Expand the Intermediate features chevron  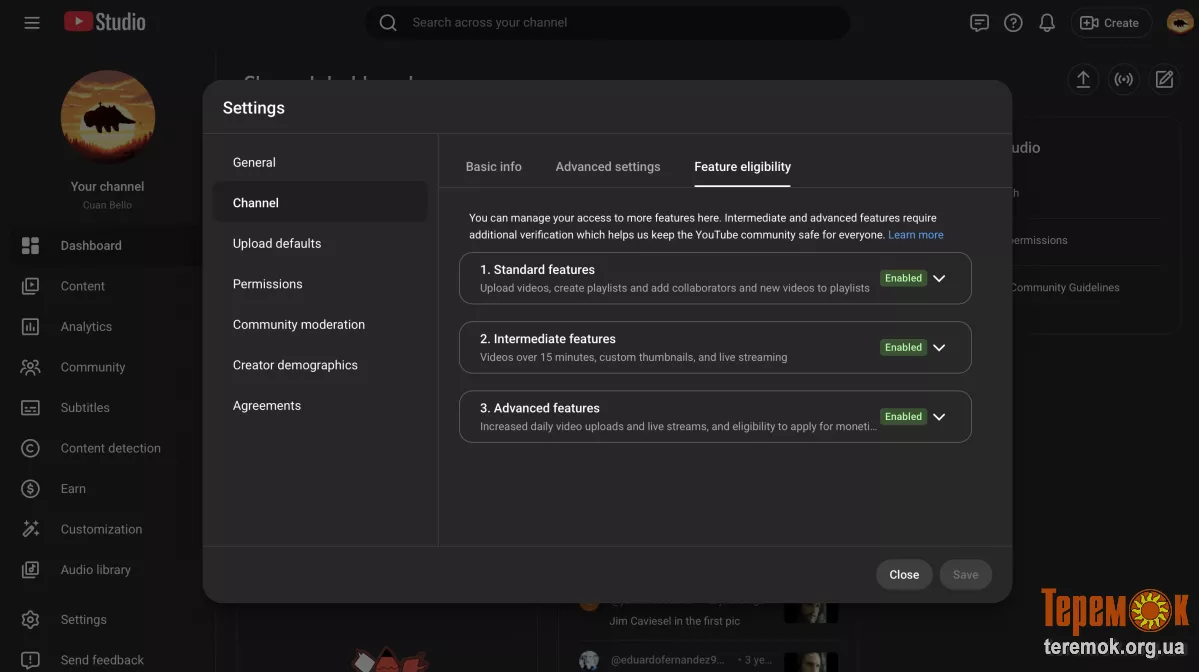[x=938, y=348]
